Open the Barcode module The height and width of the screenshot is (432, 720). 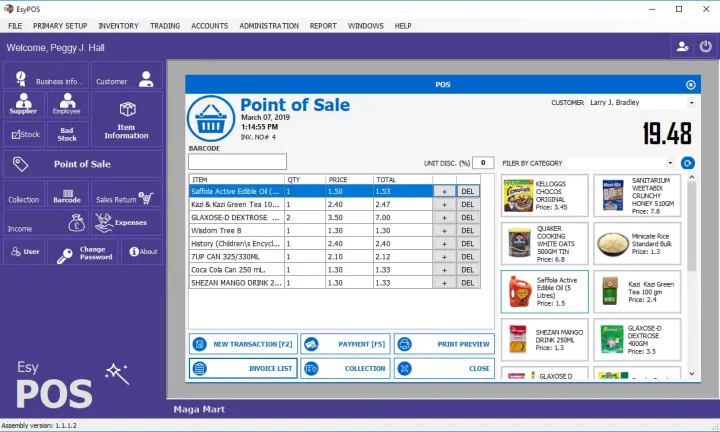tap(68, 194)
